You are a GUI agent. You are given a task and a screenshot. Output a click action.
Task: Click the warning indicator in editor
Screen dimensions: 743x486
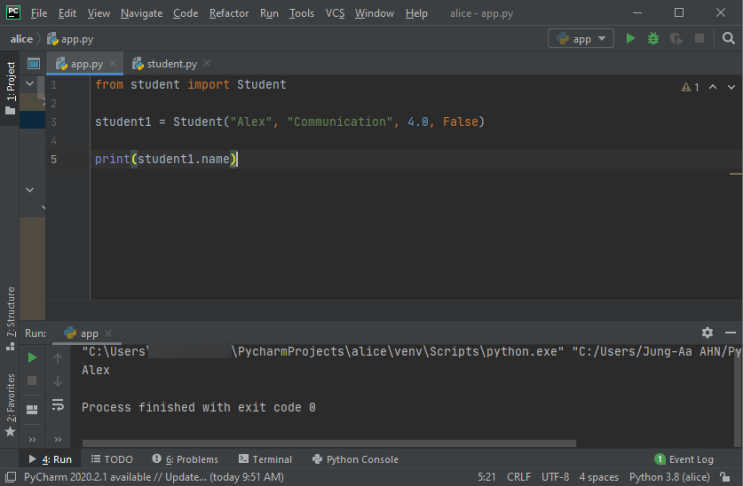click(x=690, y=87)
